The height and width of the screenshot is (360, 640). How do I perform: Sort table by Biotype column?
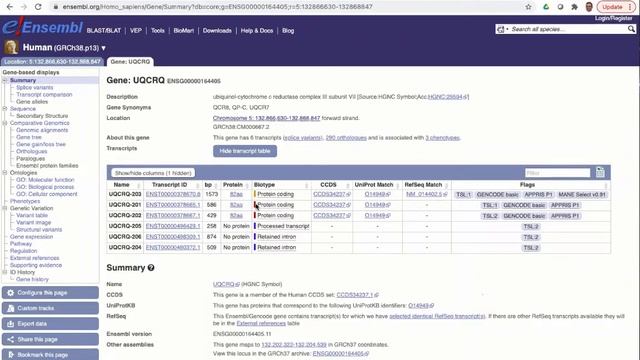(281, 185)
